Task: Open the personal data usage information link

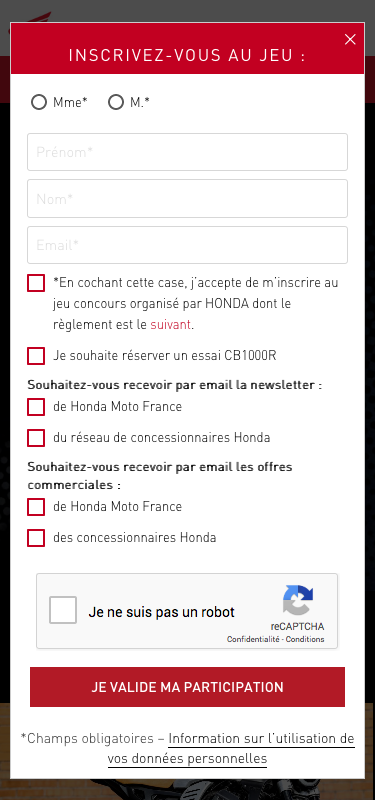Action: [x=231, y=748]
